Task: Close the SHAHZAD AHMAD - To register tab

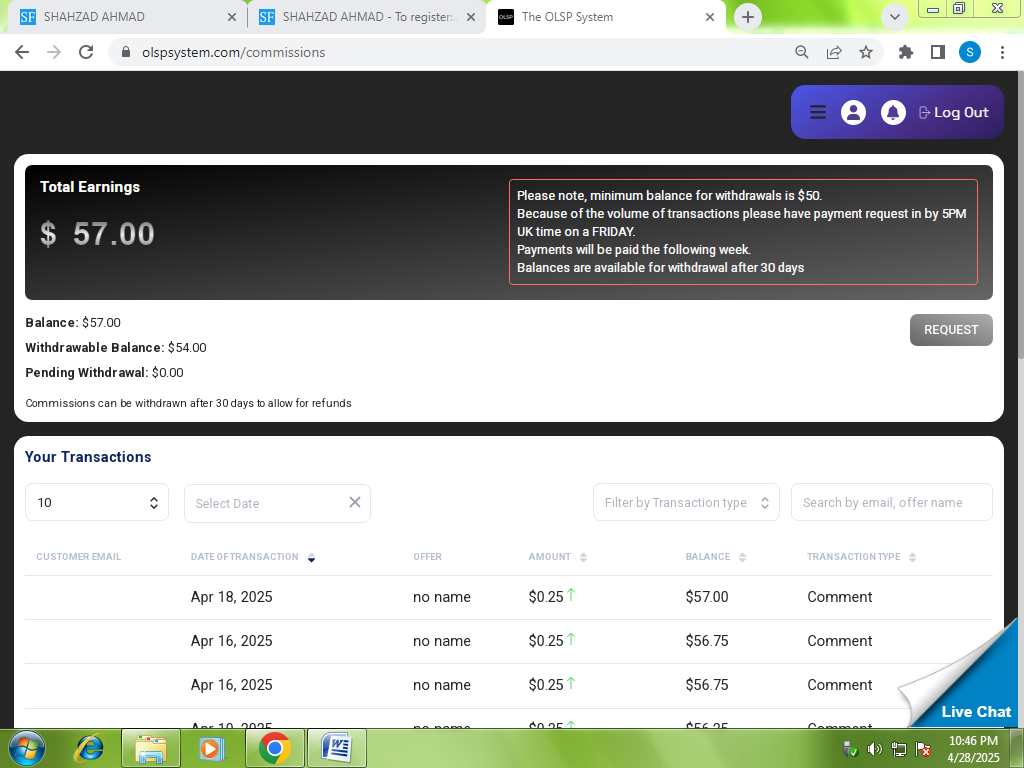Action: coord(471,17)
